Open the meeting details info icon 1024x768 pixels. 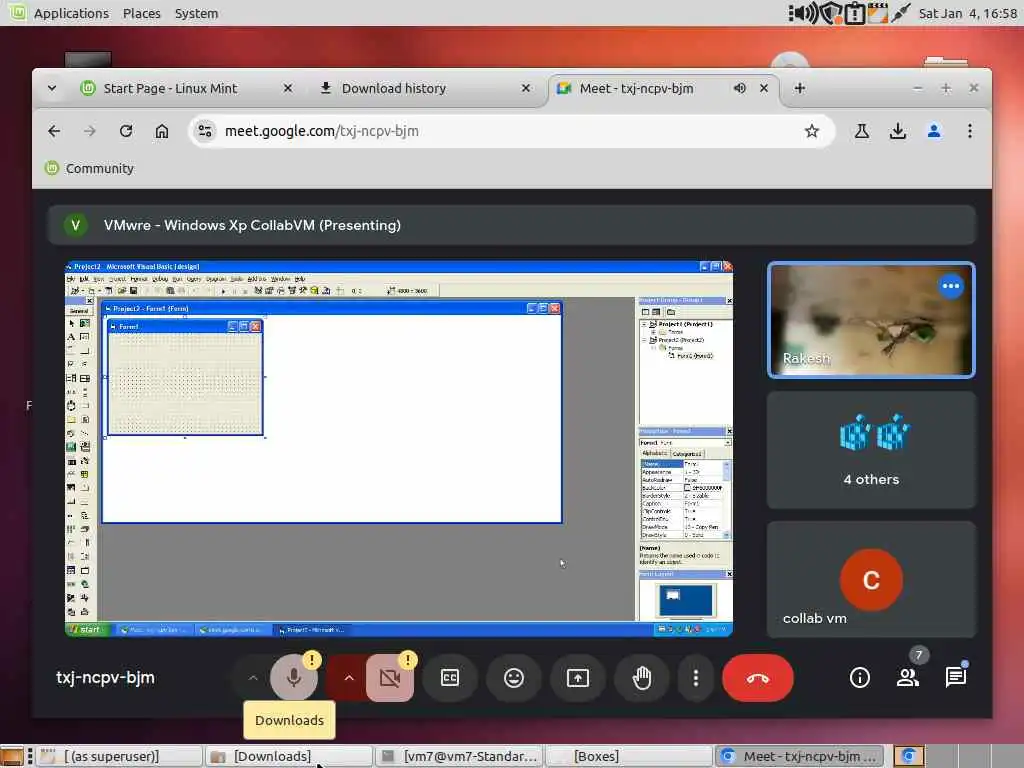click(859, 678)
